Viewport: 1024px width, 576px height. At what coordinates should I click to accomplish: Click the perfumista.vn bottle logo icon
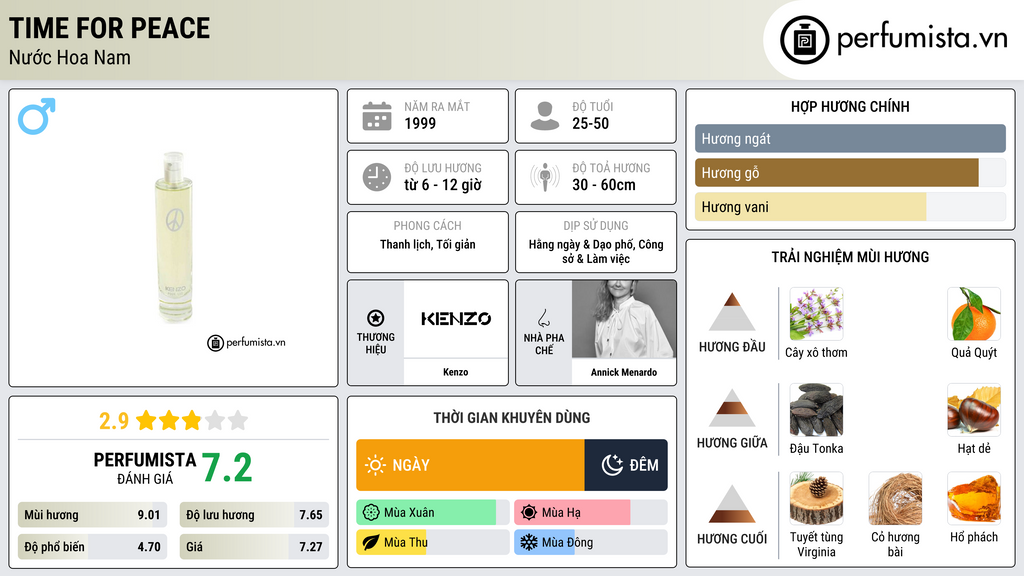(804, 40)
